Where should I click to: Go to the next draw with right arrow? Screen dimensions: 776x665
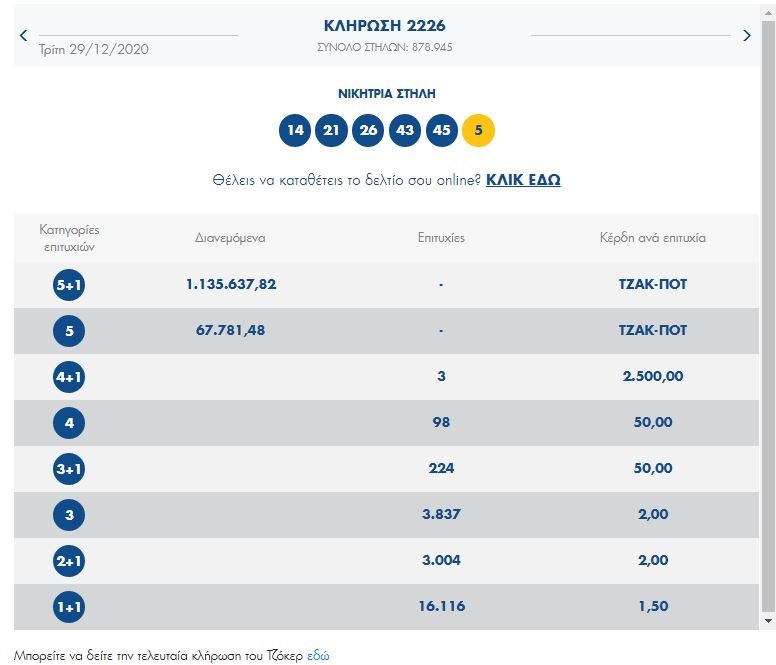click(746, 36)
